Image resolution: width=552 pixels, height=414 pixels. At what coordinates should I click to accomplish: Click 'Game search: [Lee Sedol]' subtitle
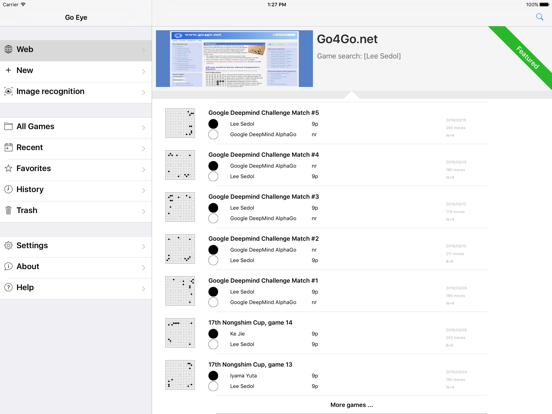(x=359, y=56)
